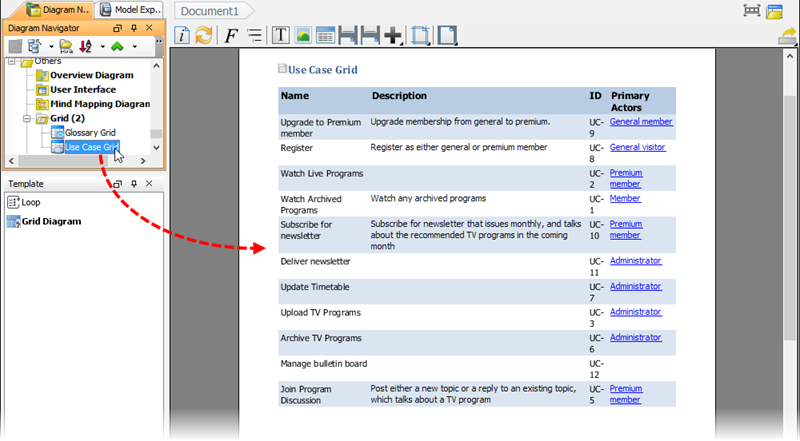
Task: Open the General visitor link
Action: point(637,147)
